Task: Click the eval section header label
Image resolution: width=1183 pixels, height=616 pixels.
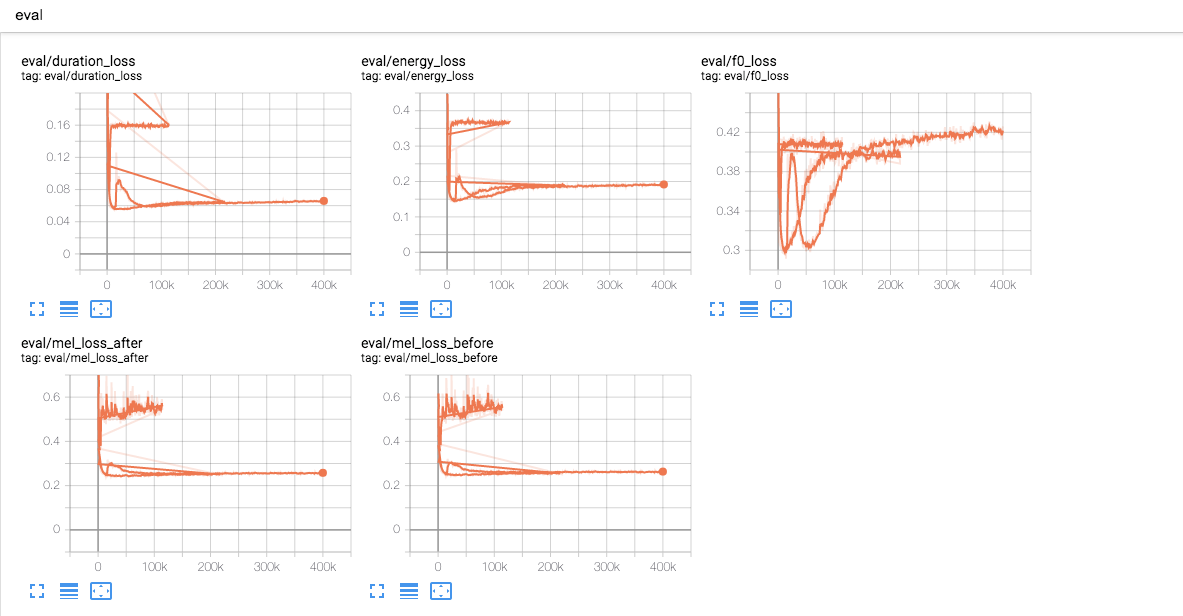Action: tap(28, 15)
